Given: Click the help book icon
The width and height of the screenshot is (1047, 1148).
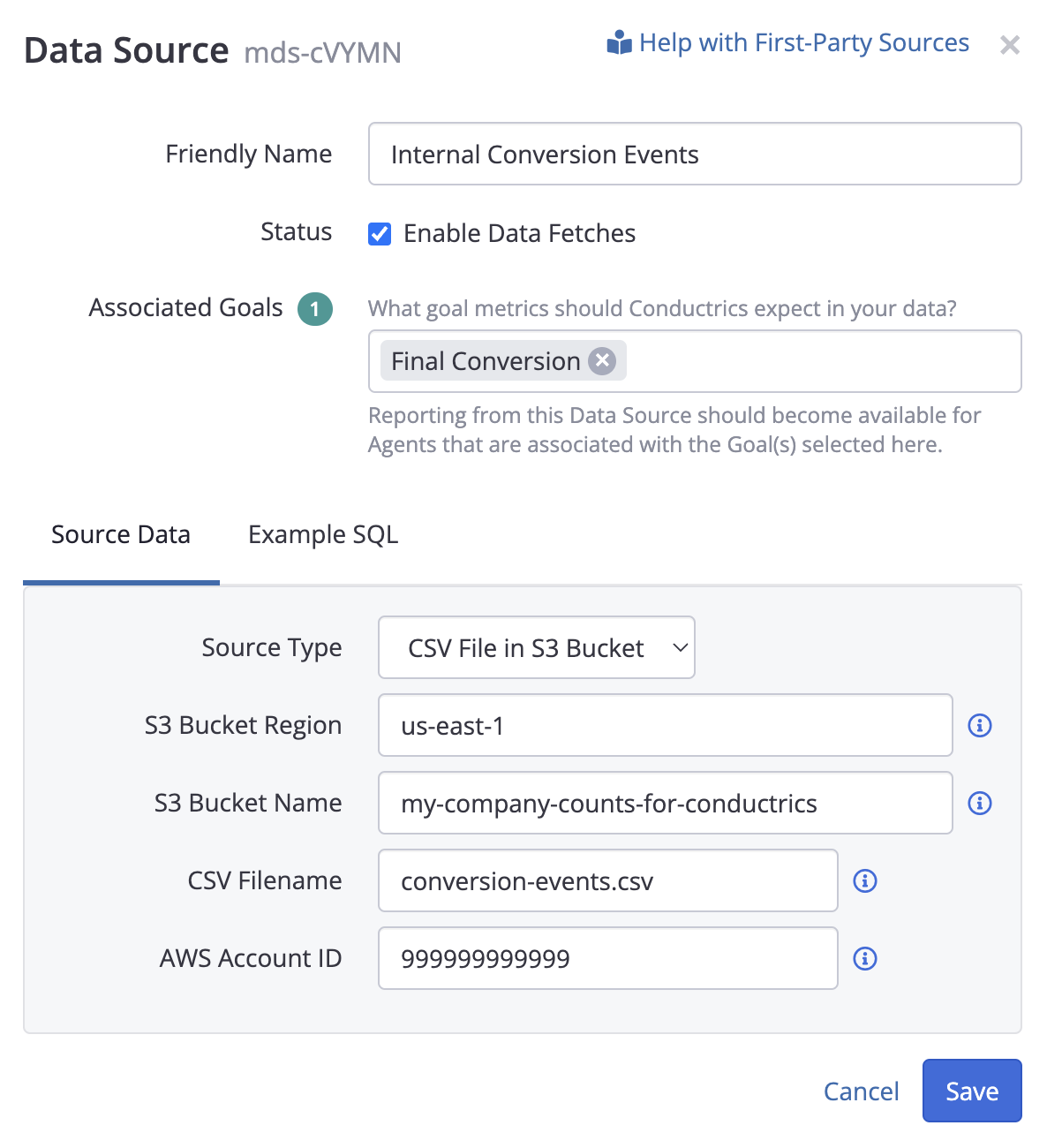Looking at the screenshot, I should pyautogui.click(x=619, y=42).
